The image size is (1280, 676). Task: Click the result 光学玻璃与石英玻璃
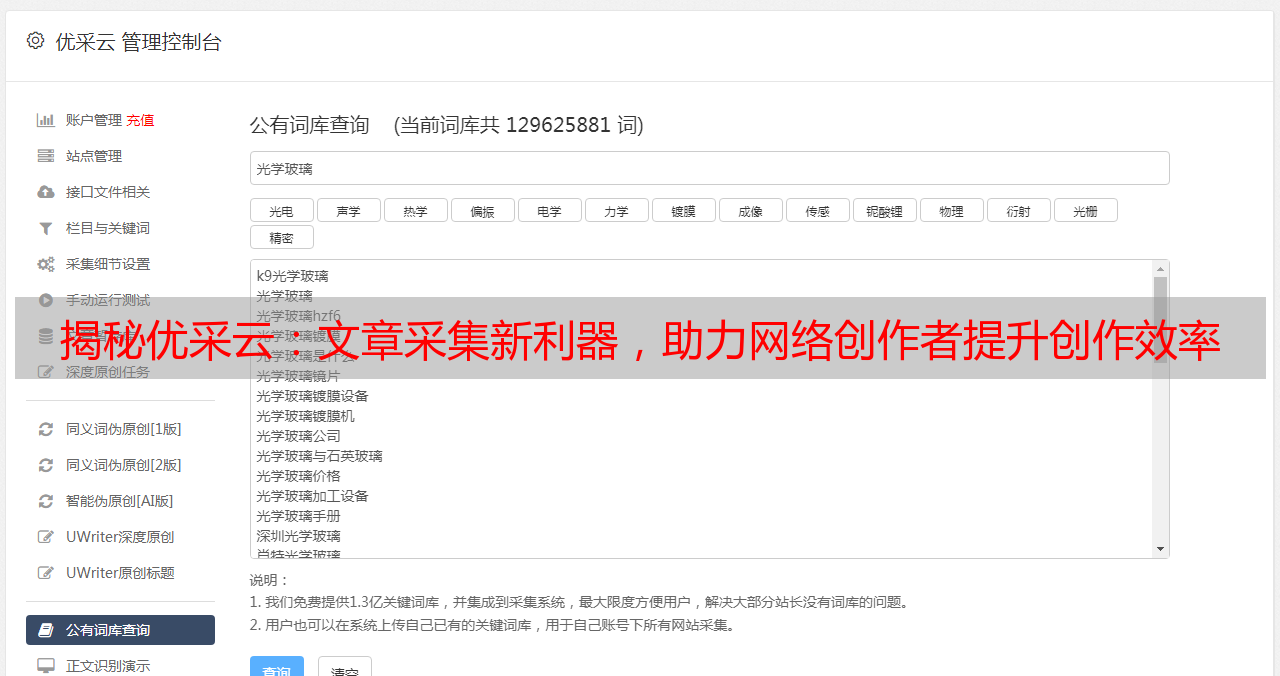click(x=319, y=456)
